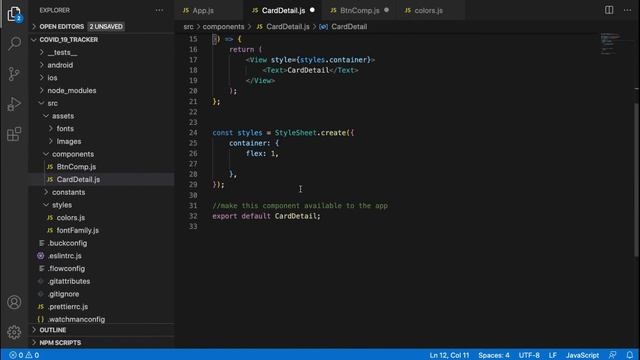Change end-of-line sequence LF
640x360 pixels.
click(553, 355)
